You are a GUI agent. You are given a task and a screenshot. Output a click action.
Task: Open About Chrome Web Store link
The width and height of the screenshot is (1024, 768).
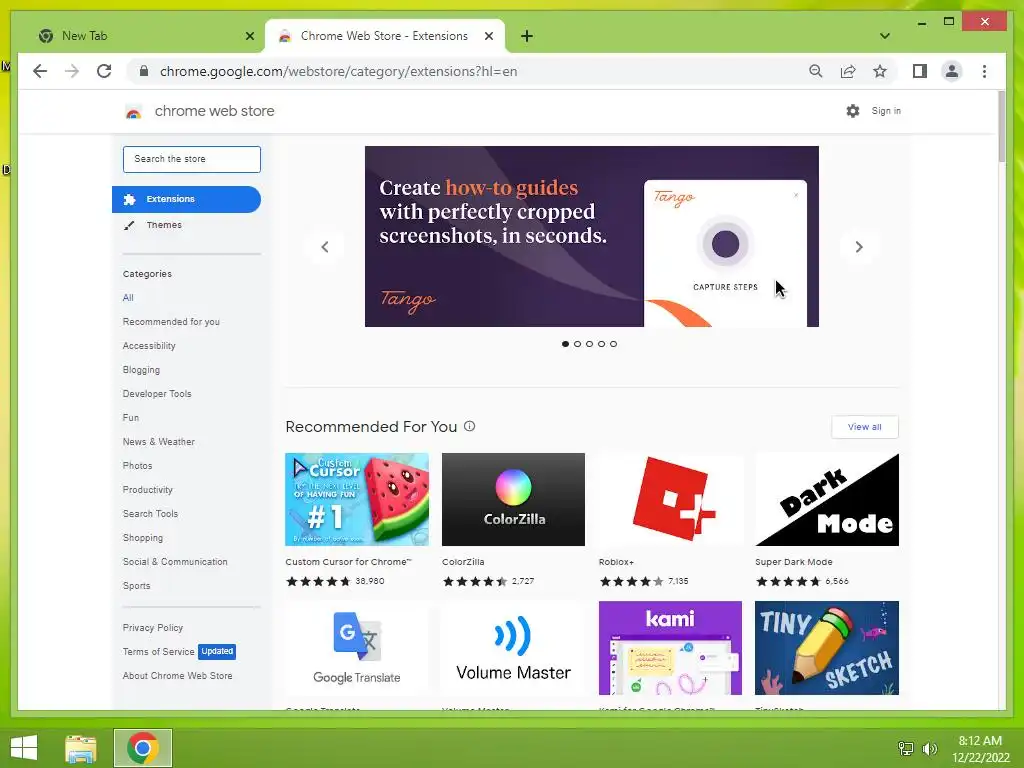point(178,676)
